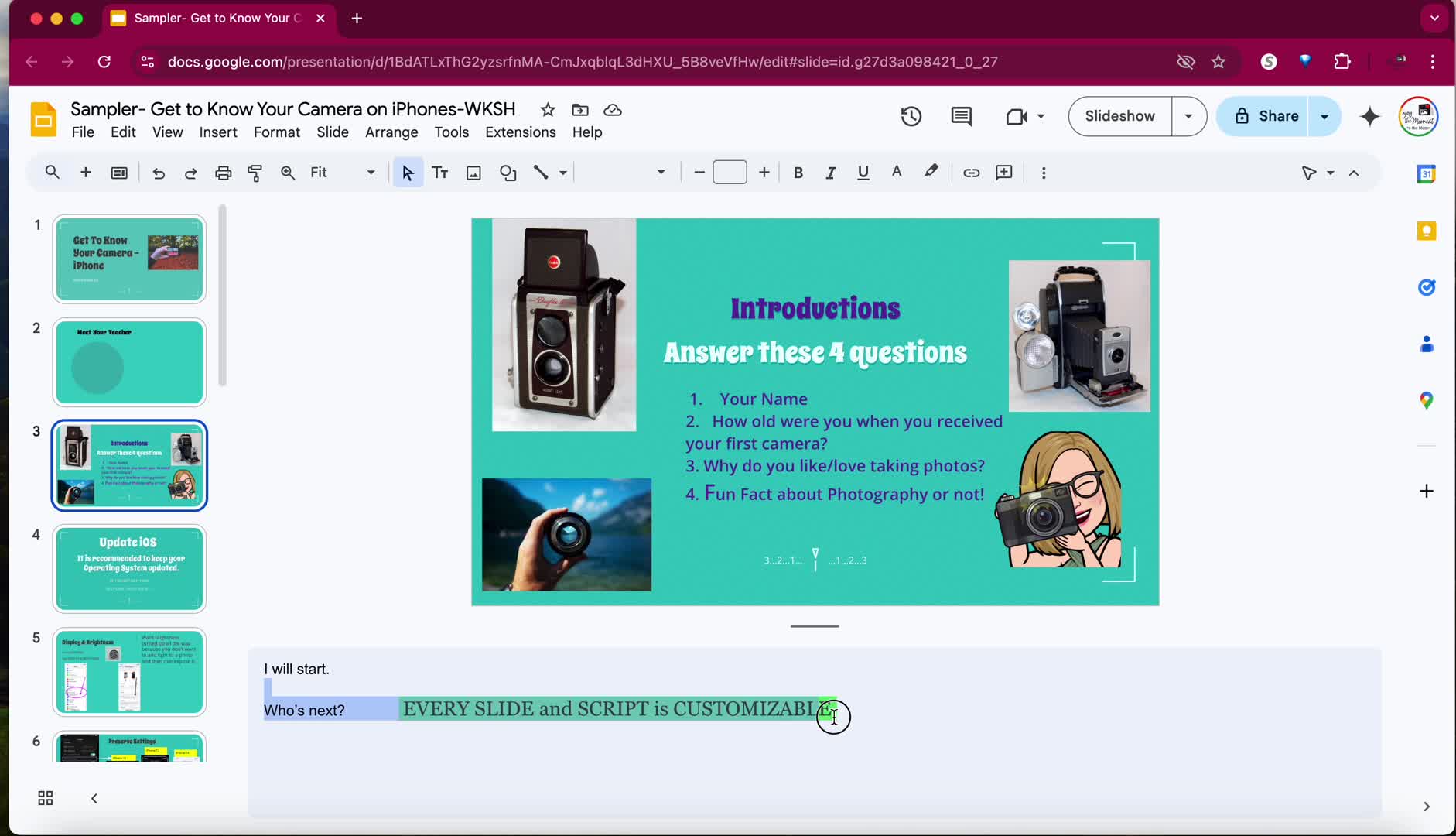Viewport: 1456px width, 836px height.
Task: Open Google Tasks side panel
Action: point(1427,287)
